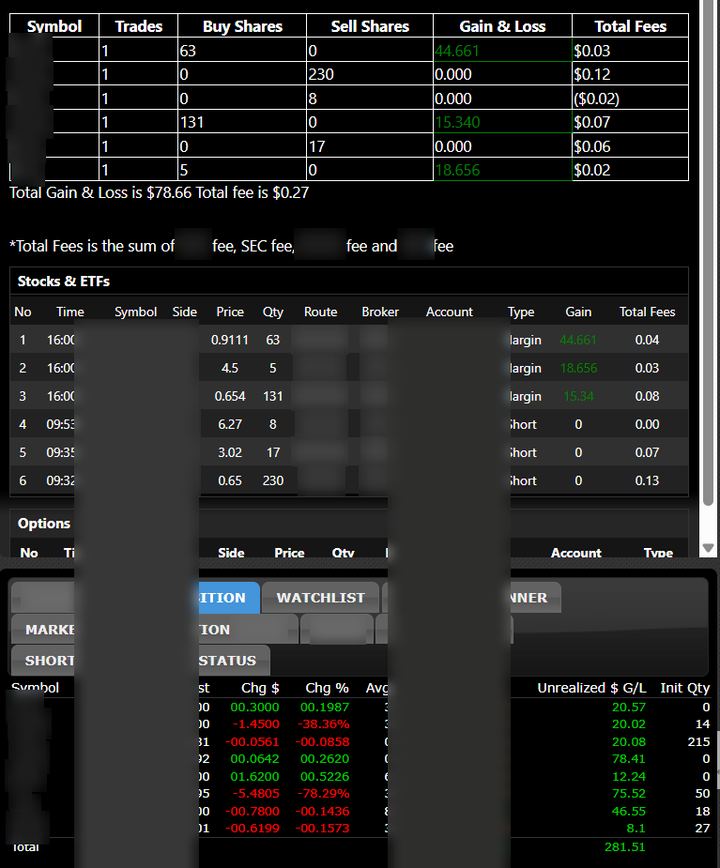Click the Time column header in Stocks & ETFs

pos(70,312)
